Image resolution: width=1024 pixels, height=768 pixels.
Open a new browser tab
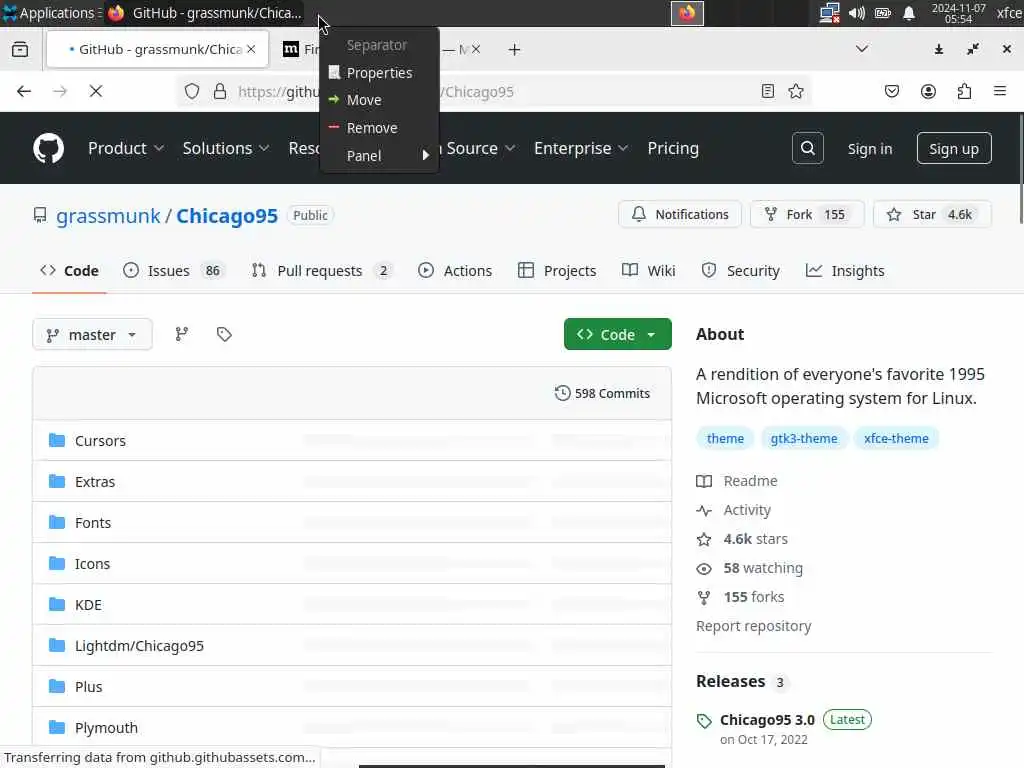click(514, 50)
